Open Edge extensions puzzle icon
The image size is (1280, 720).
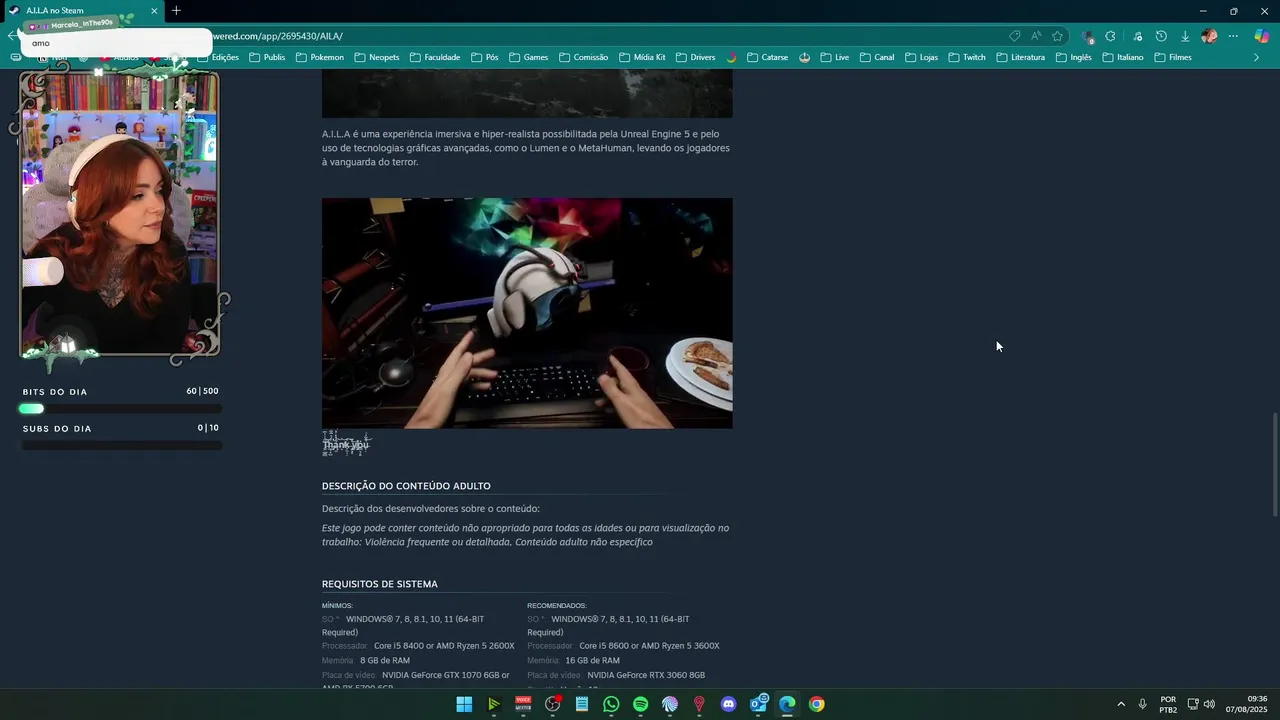point(1110,36)
